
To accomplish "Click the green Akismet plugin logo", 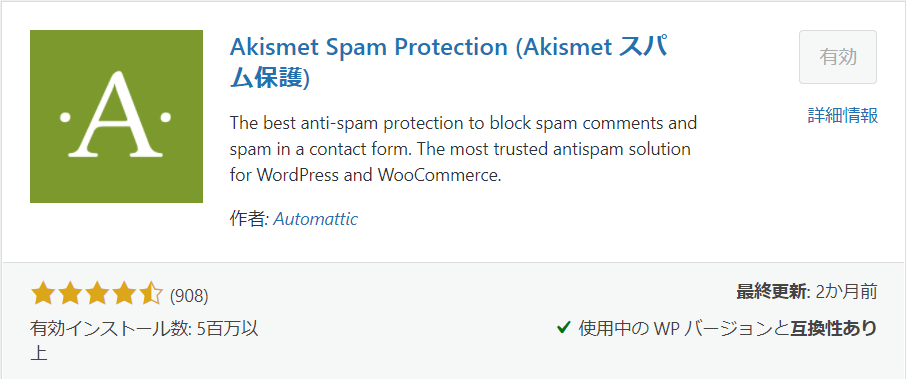I will (116, 116).
